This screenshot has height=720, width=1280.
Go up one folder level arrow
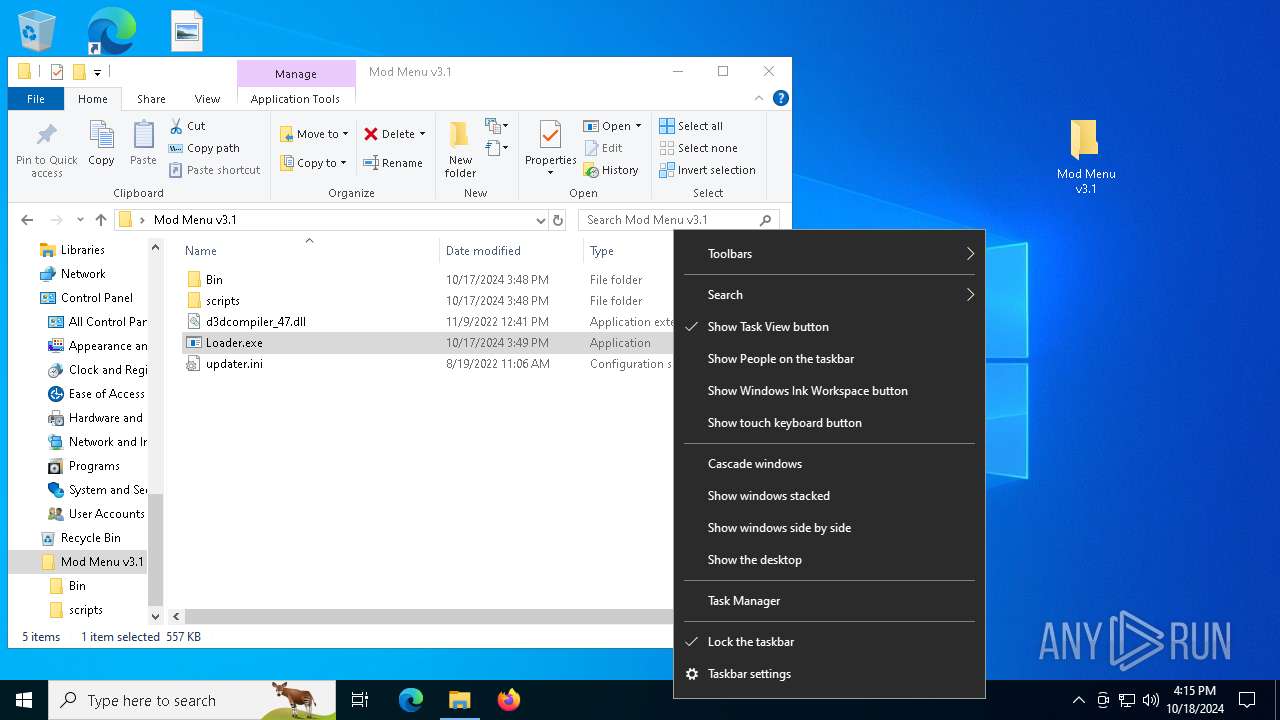(x=101, y=220)
